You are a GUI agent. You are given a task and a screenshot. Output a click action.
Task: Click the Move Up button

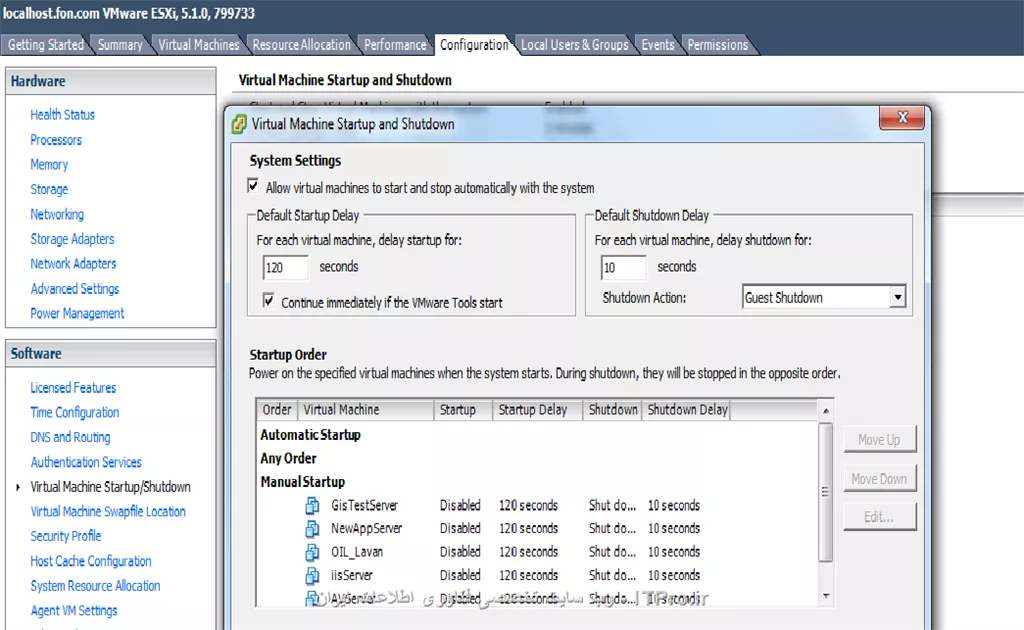(880, 439)
